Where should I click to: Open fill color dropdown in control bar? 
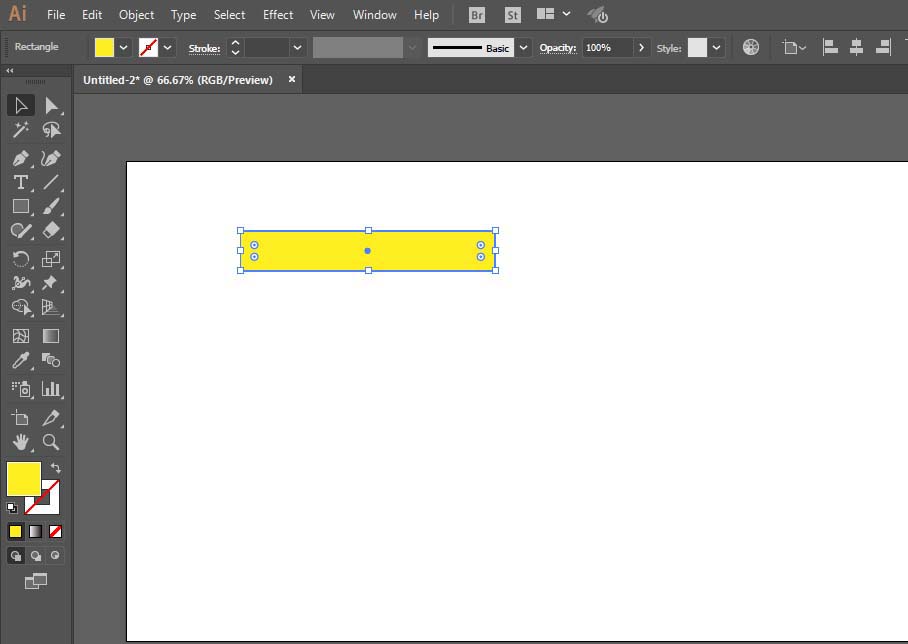pyautogui.click(x=123, y=47)
